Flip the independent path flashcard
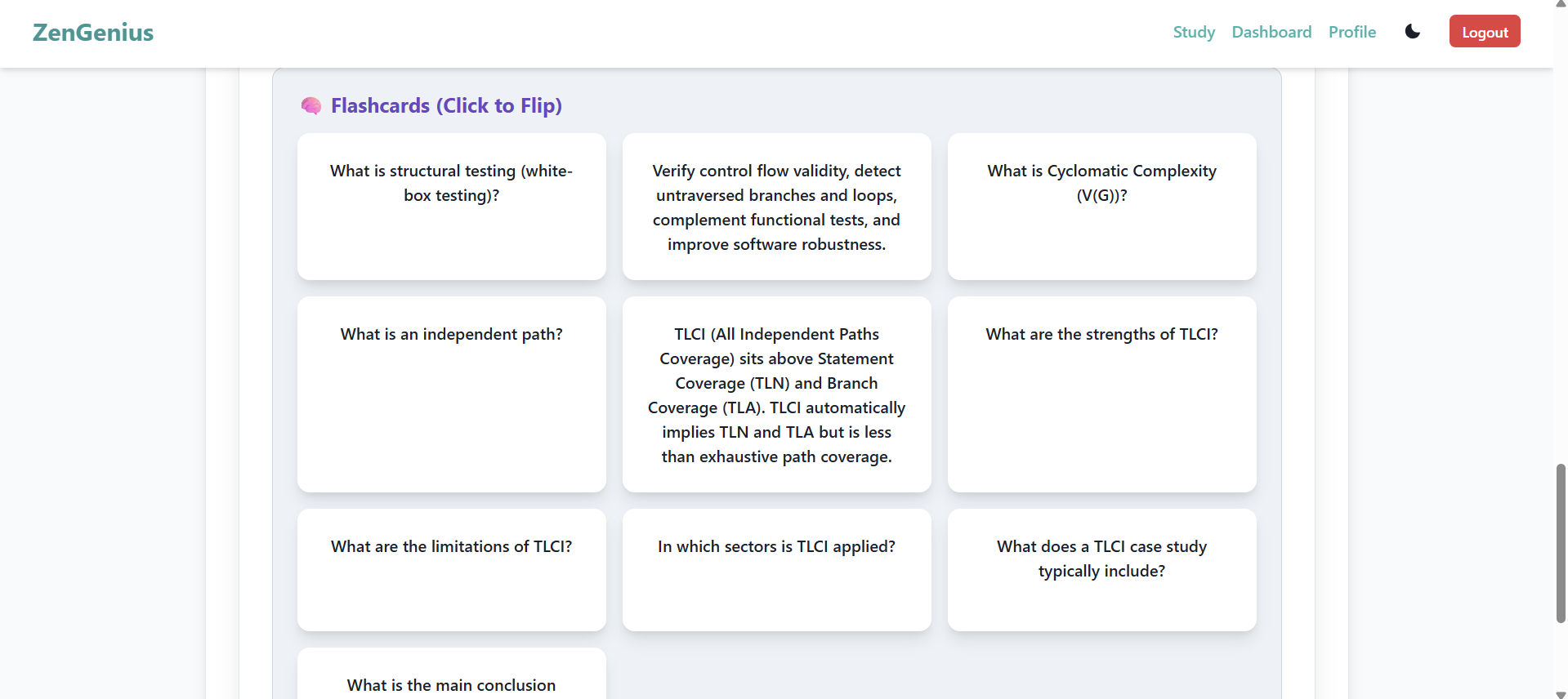The height and width of the screenshot is (699, 1568). pyautogui.click(x=452, y=394)
